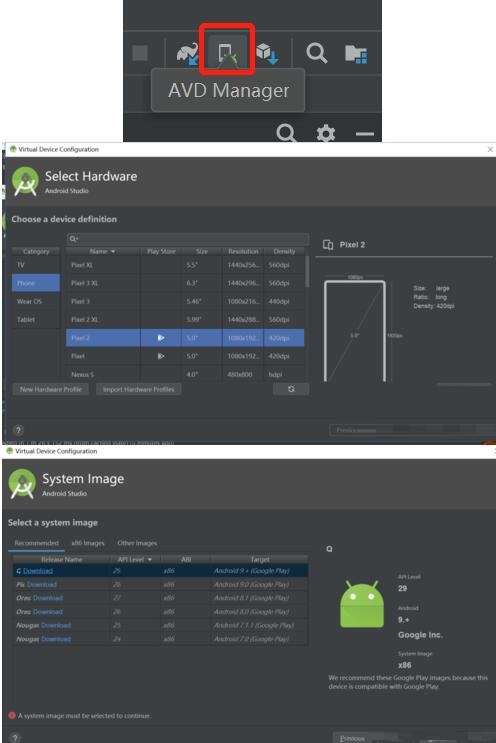Screen dimensions: 496x743
Task: Click the Density column header
Action: pos(284,251)
